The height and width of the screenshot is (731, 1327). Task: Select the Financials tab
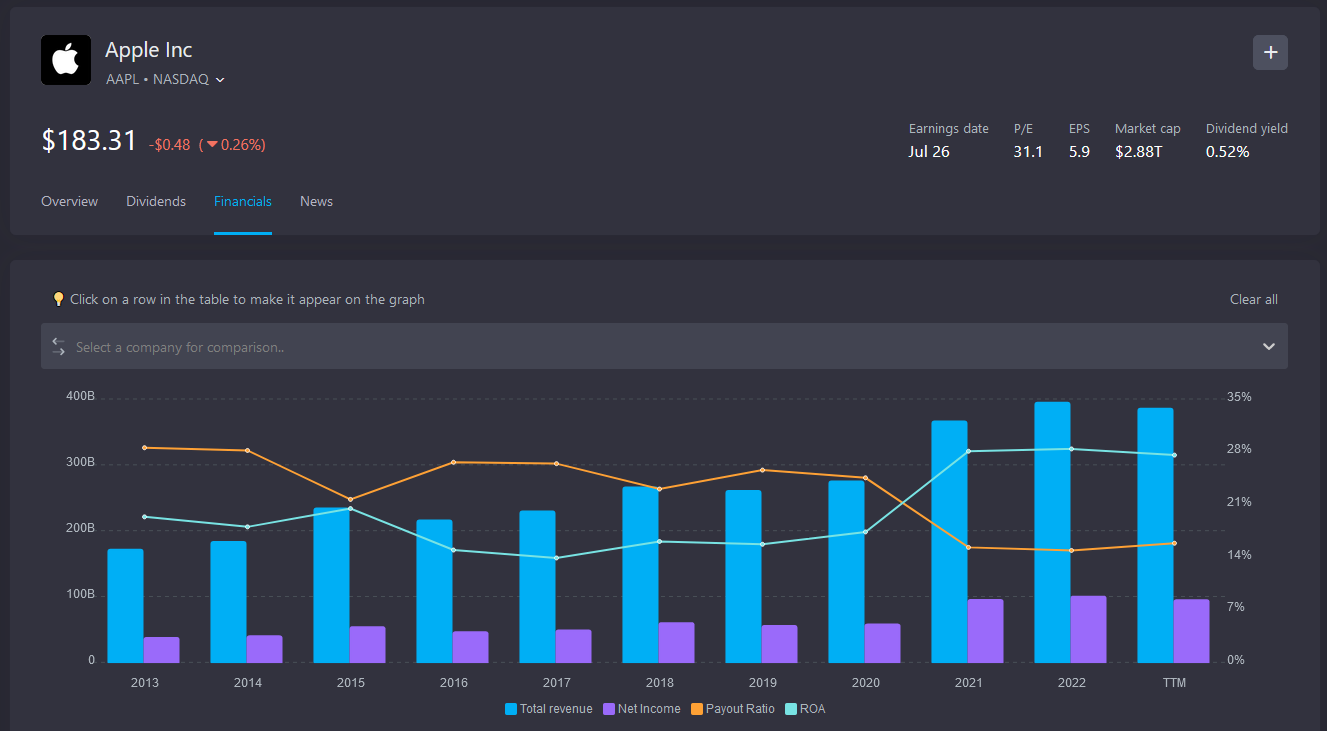[x=243, y=201]
